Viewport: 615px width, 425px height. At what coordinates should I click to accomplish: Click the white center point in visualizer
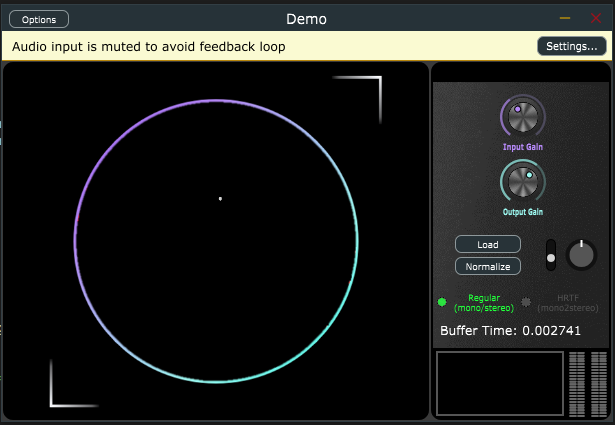pyautogui.click(x=220, y=199)
